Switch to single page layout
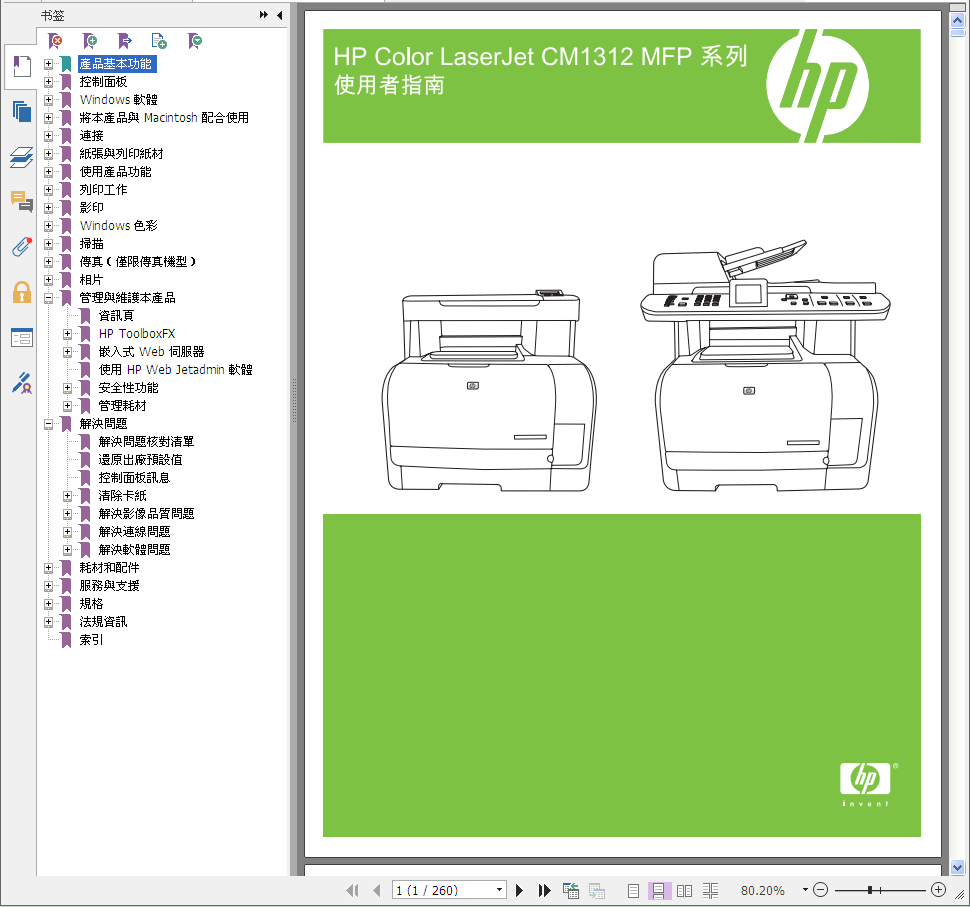The width and height of the screenshot is (970, 907). pos(633,891)
